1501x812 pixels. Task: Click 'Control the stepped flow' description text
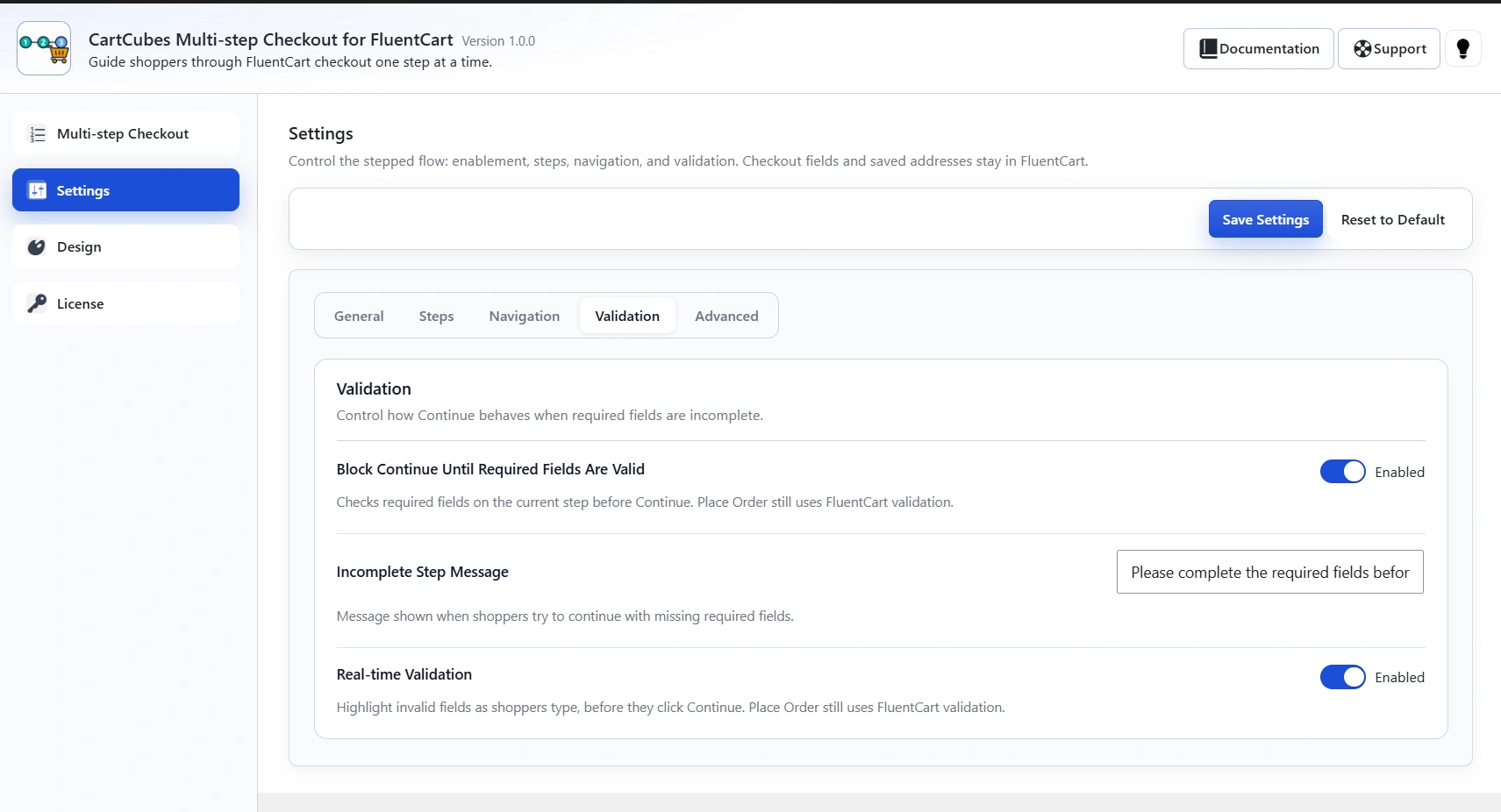(x=689, y=161)
